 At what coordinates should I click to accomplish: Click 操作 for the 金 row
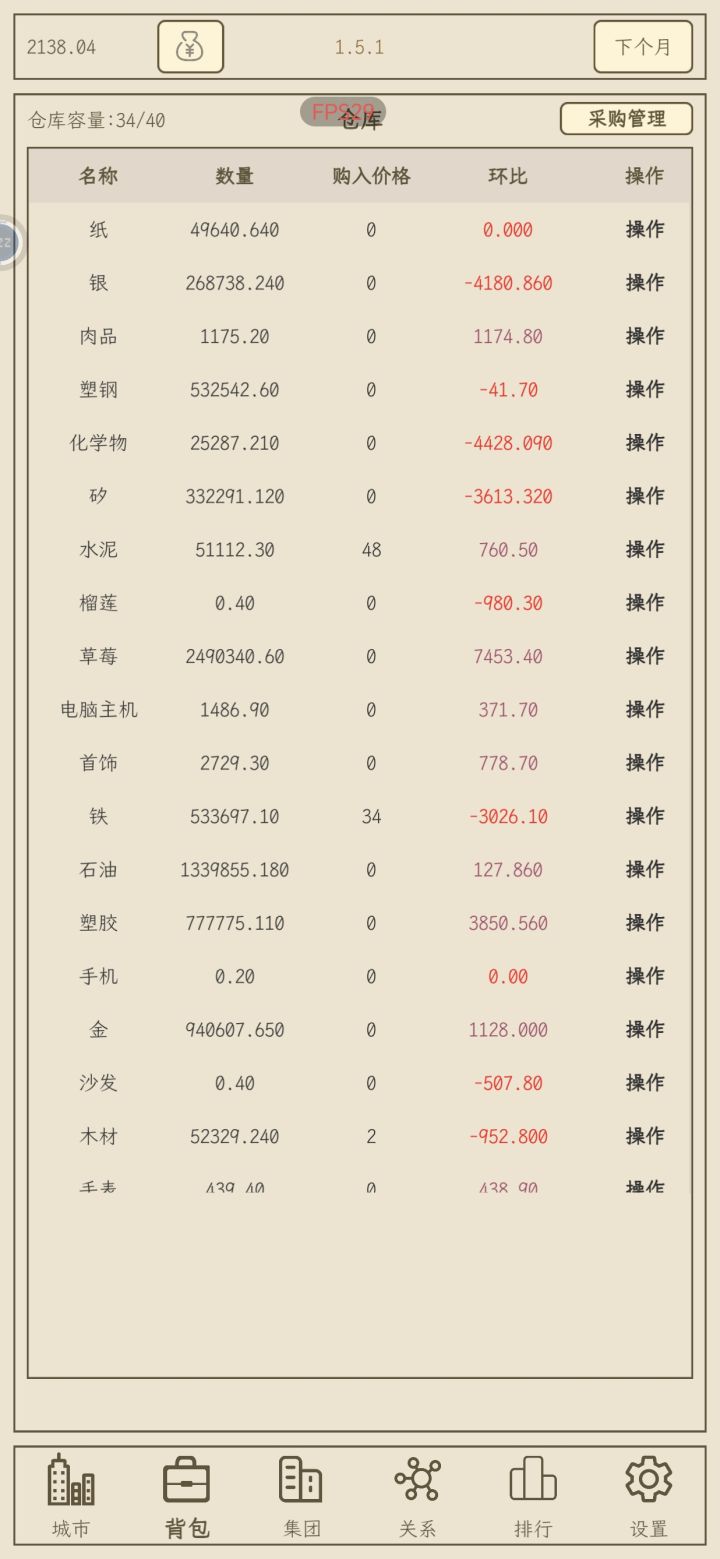[x=645, y=1029]
